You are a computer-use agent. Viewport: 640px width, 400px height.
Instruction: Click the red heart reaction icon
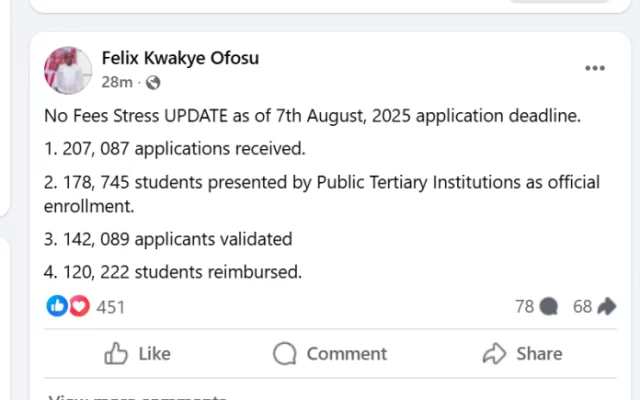[78, 306]
